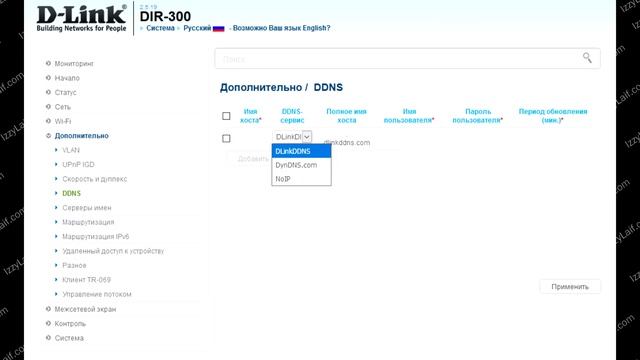Choose DynDNS.com from the dropdown list
The width and height of the screenshot is (640, 360).
coord(301,165)
